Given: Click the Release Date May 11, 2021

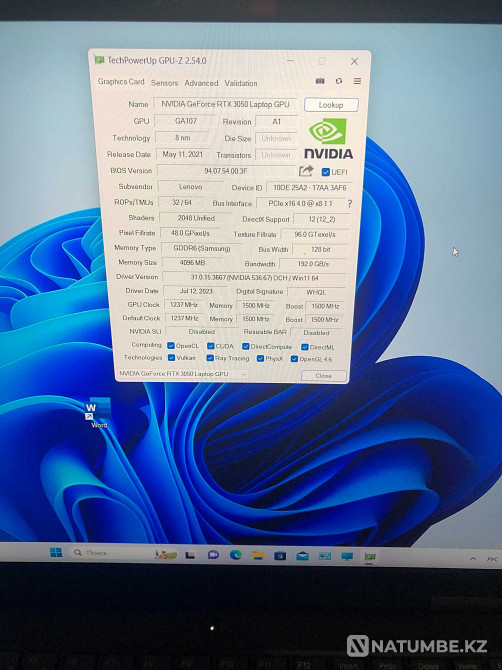Looking at the screenshot, I should (x=183, y=154).
